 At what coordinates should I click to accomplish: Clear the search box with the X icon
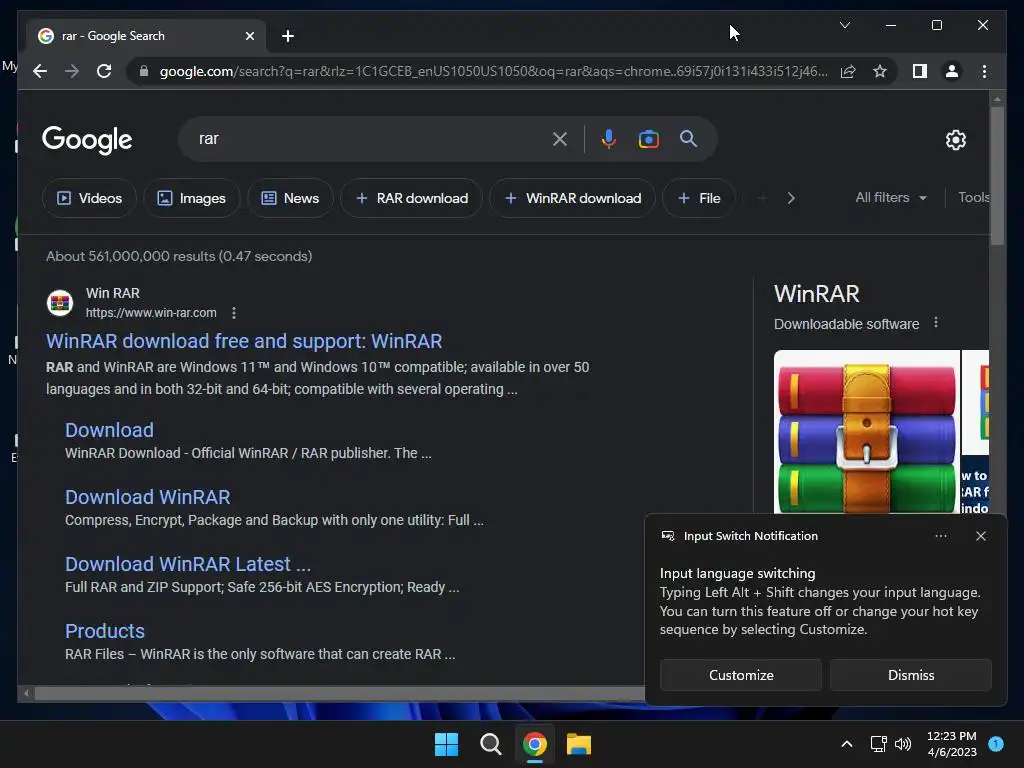click(560, 139)
